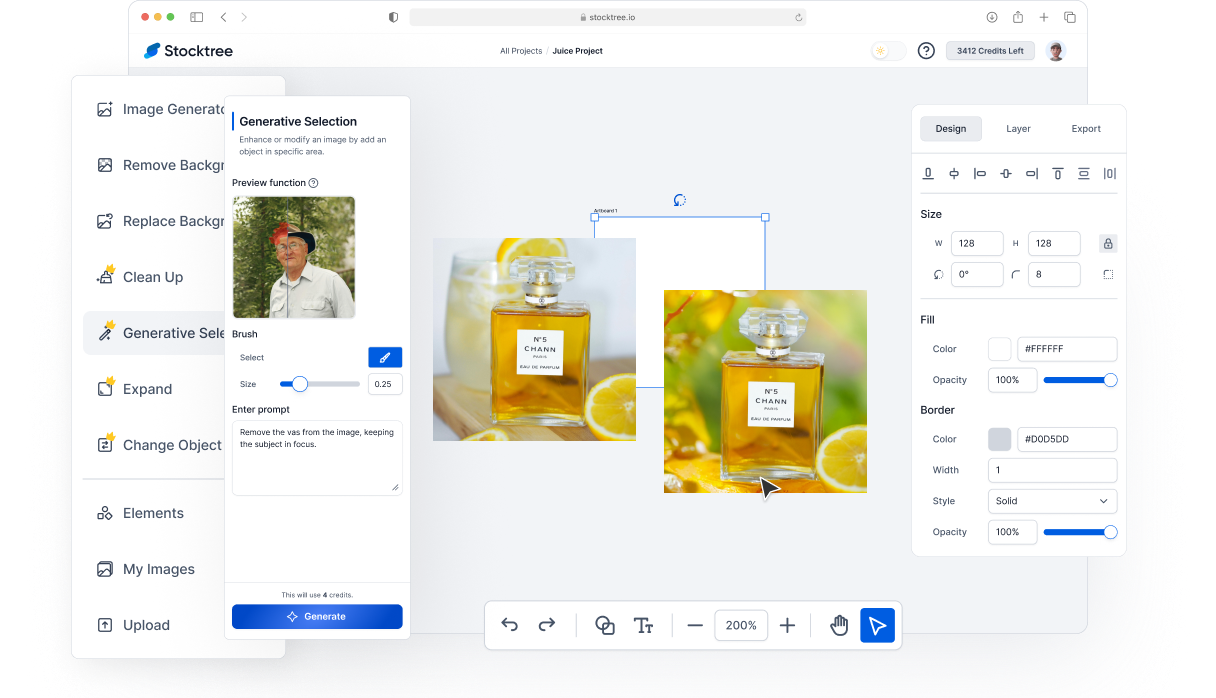The width and height of the screenshot is (1216, 698).
Task: Open the 3412 Credits Left menu
Action: 990,51
